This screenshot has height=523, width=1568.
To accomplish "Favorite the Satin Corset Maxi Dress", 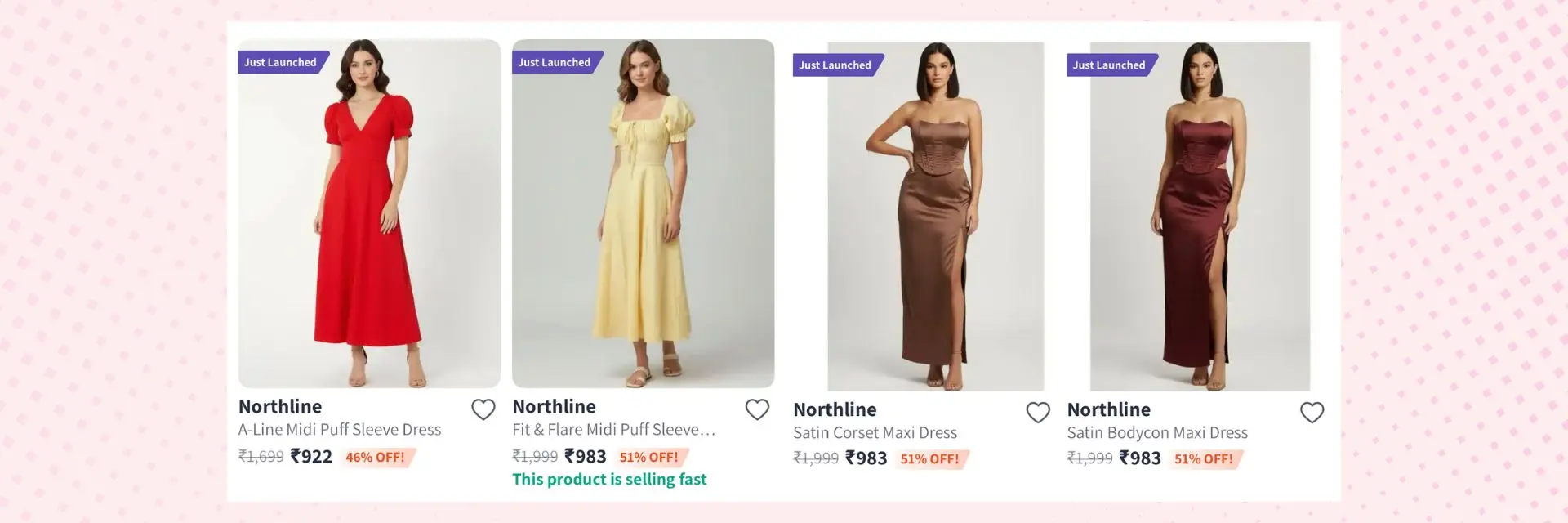I will coord(1038,413).
